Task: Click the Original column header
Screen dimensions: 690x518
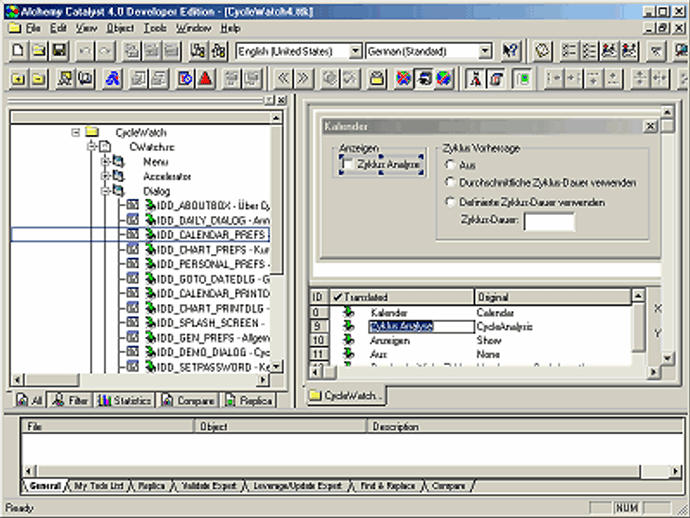Action: point(553,297)
